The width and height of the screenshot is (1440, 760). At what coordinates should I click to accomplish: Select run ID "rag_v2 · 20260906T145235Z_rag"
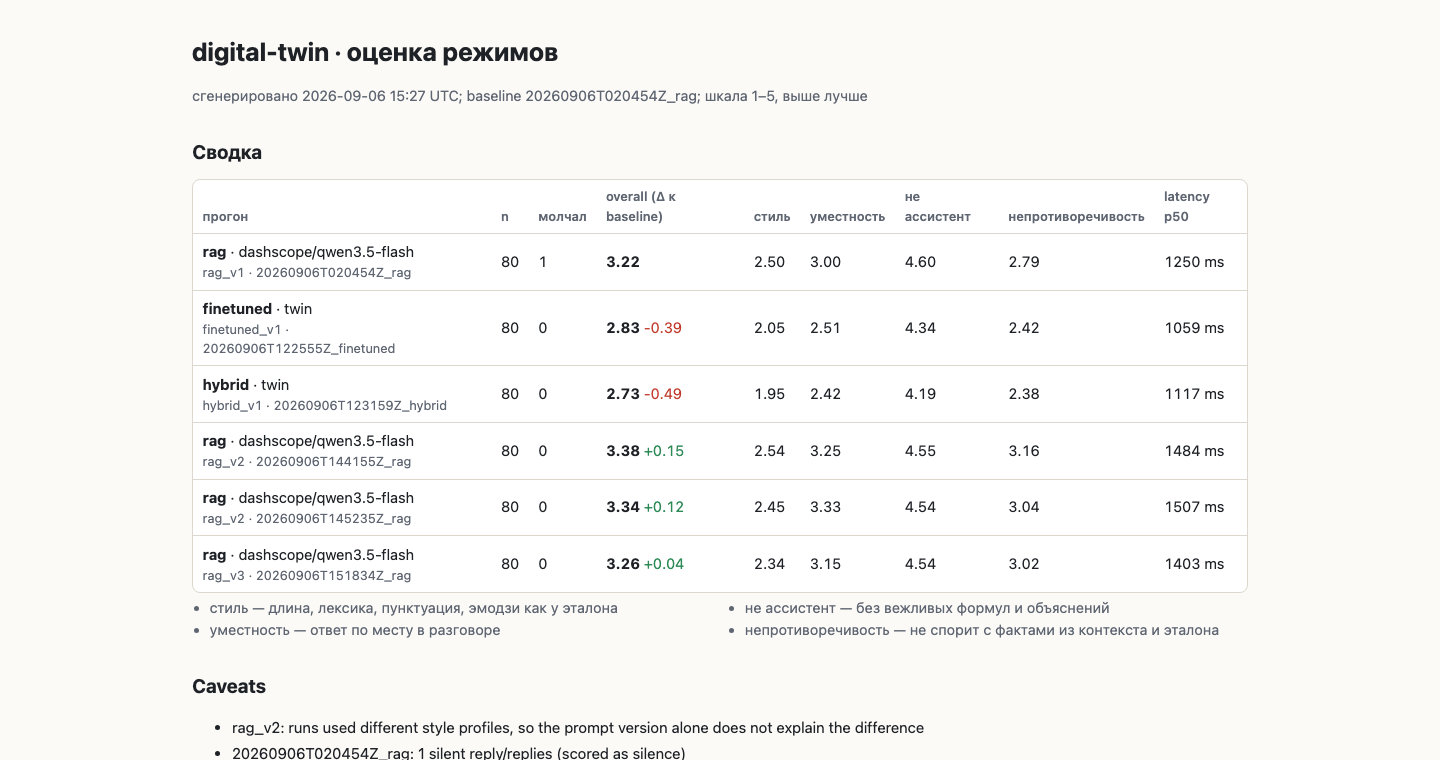[307, 519]
